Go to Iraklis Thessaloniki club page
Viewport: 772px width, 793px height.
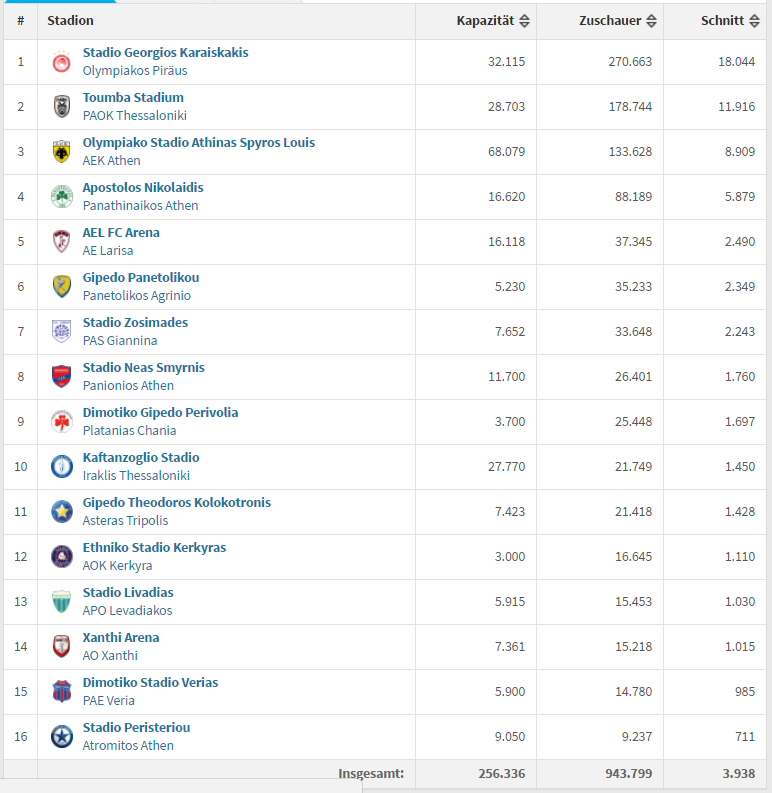pyautogui.click(x=136, y=476)
